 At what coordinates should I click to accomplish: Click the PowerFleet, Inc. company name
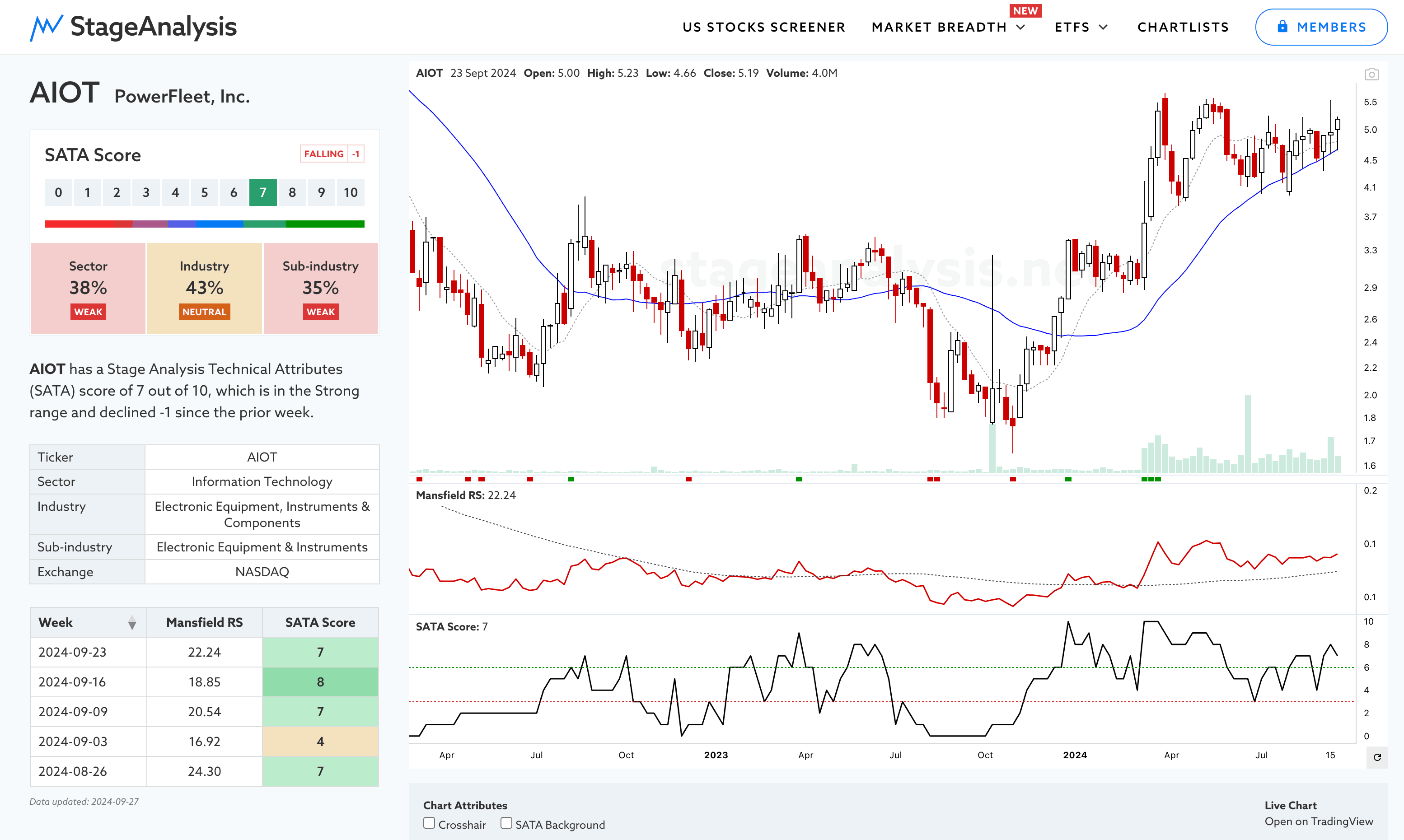[182, 97]
